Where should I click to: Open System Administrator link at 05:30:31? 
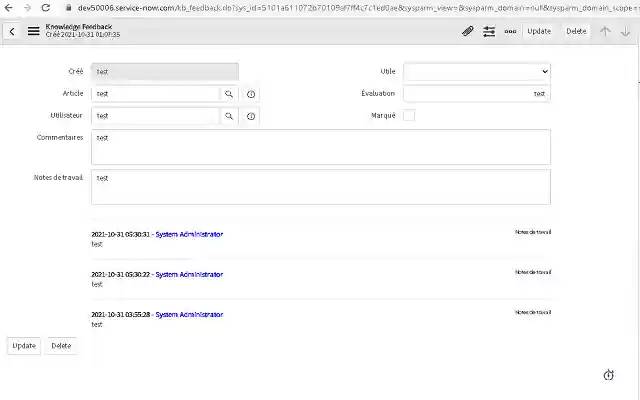click(189, 234)
